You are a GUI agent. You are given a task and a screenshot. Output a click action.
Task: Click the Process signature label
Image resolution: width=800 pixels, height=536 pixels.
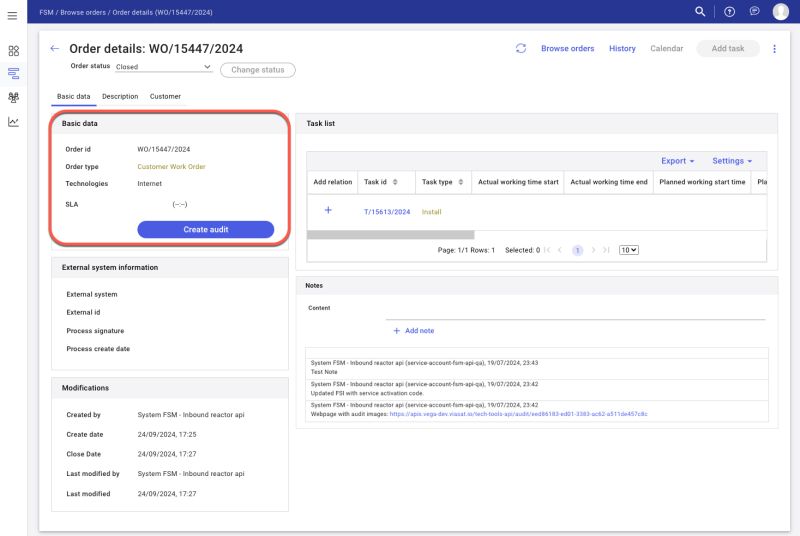coord(95,331)
